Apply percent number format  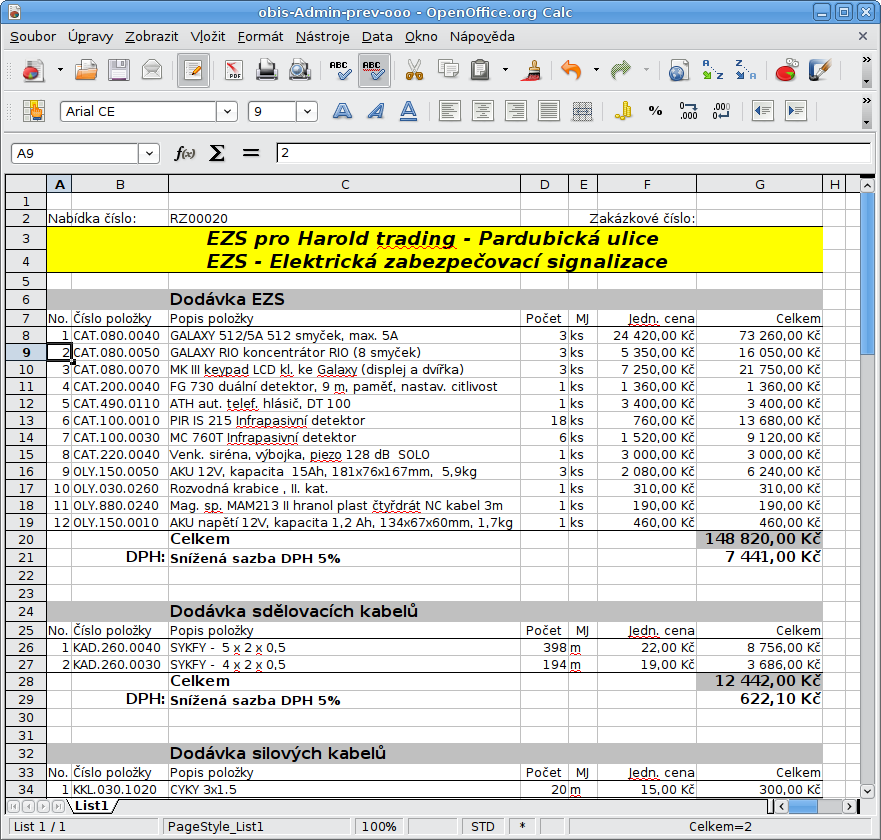(655, 111)
